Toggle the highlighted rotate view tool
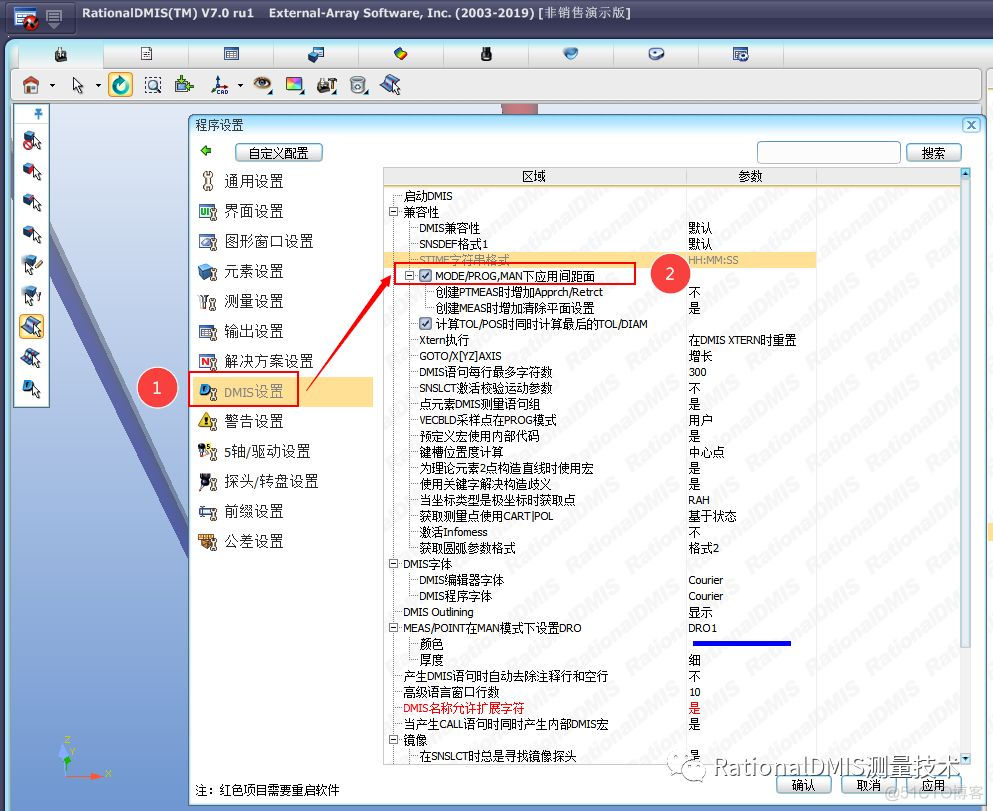Screen dimensions: 993x811 [120, 84]
